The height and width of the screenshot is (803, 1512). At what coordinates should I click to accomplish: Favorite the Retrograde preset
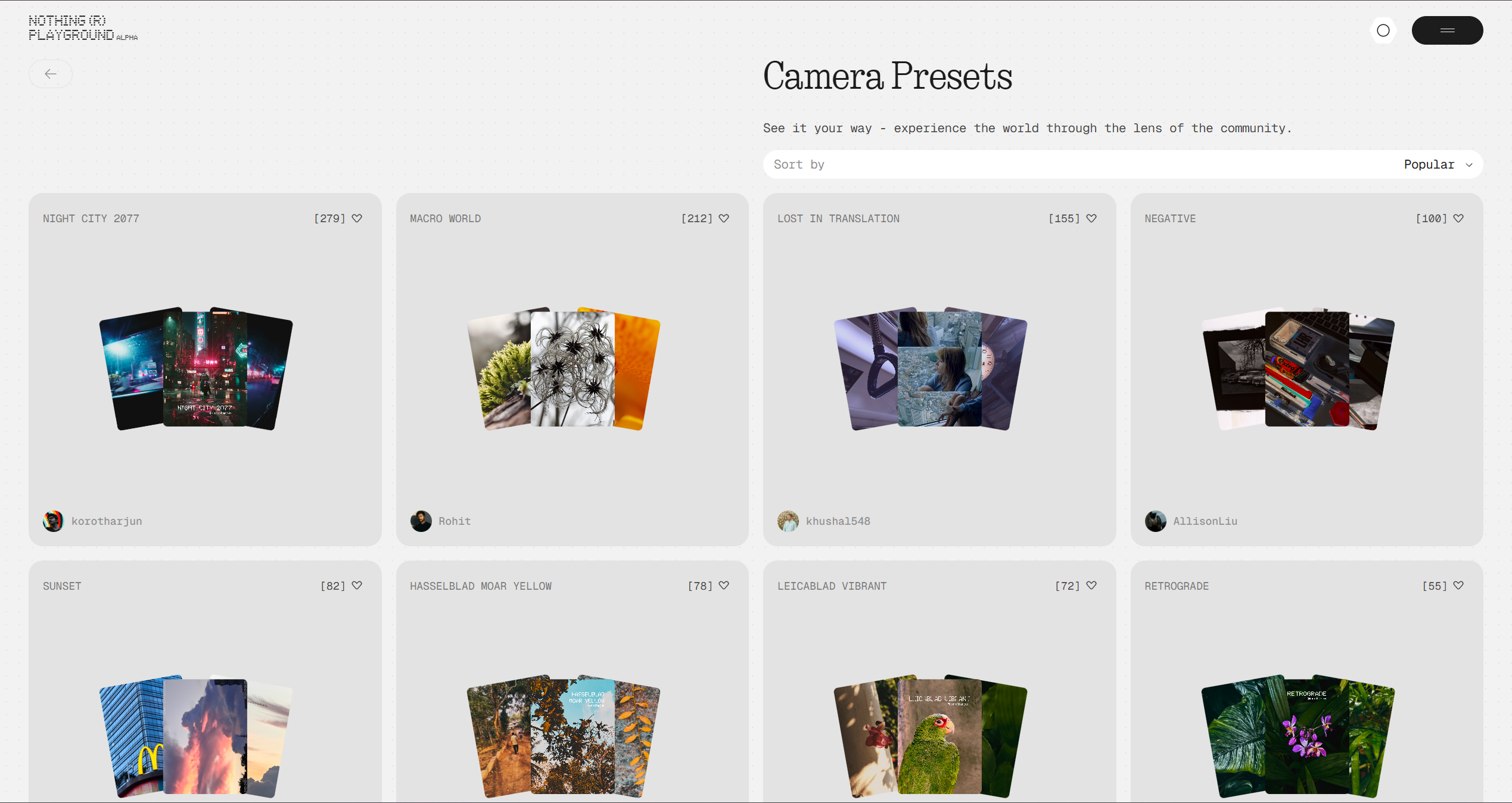[x=1458, y=586]
